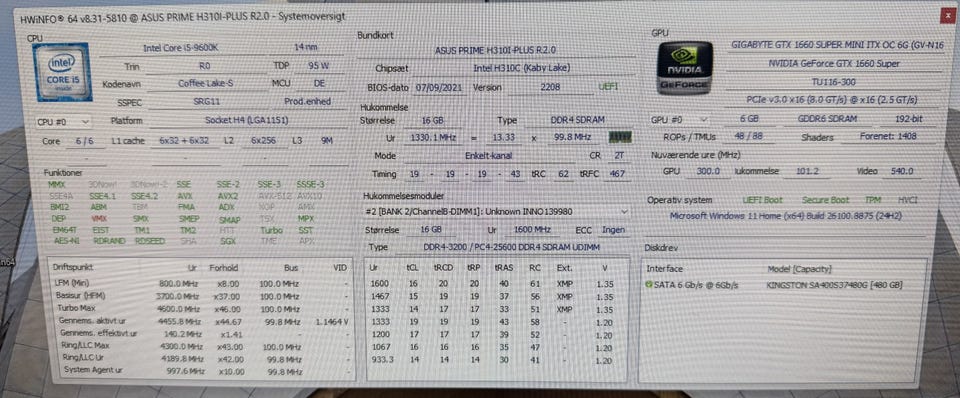Select the Enkelt-kanal mode field
Viewport: 960px width, 398px height.
(x=489, y=156)
